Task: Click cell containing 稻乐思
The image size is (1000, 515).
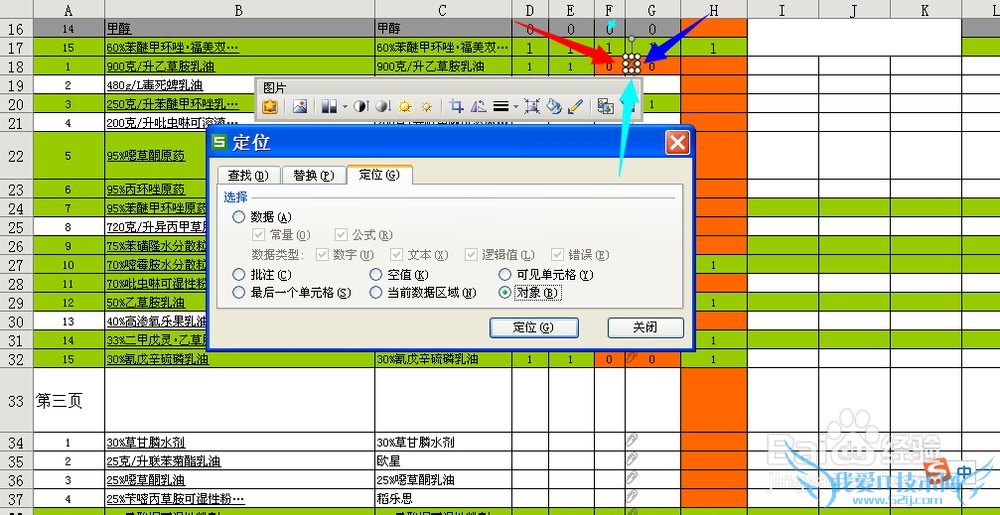Action: tap(443, 498)
